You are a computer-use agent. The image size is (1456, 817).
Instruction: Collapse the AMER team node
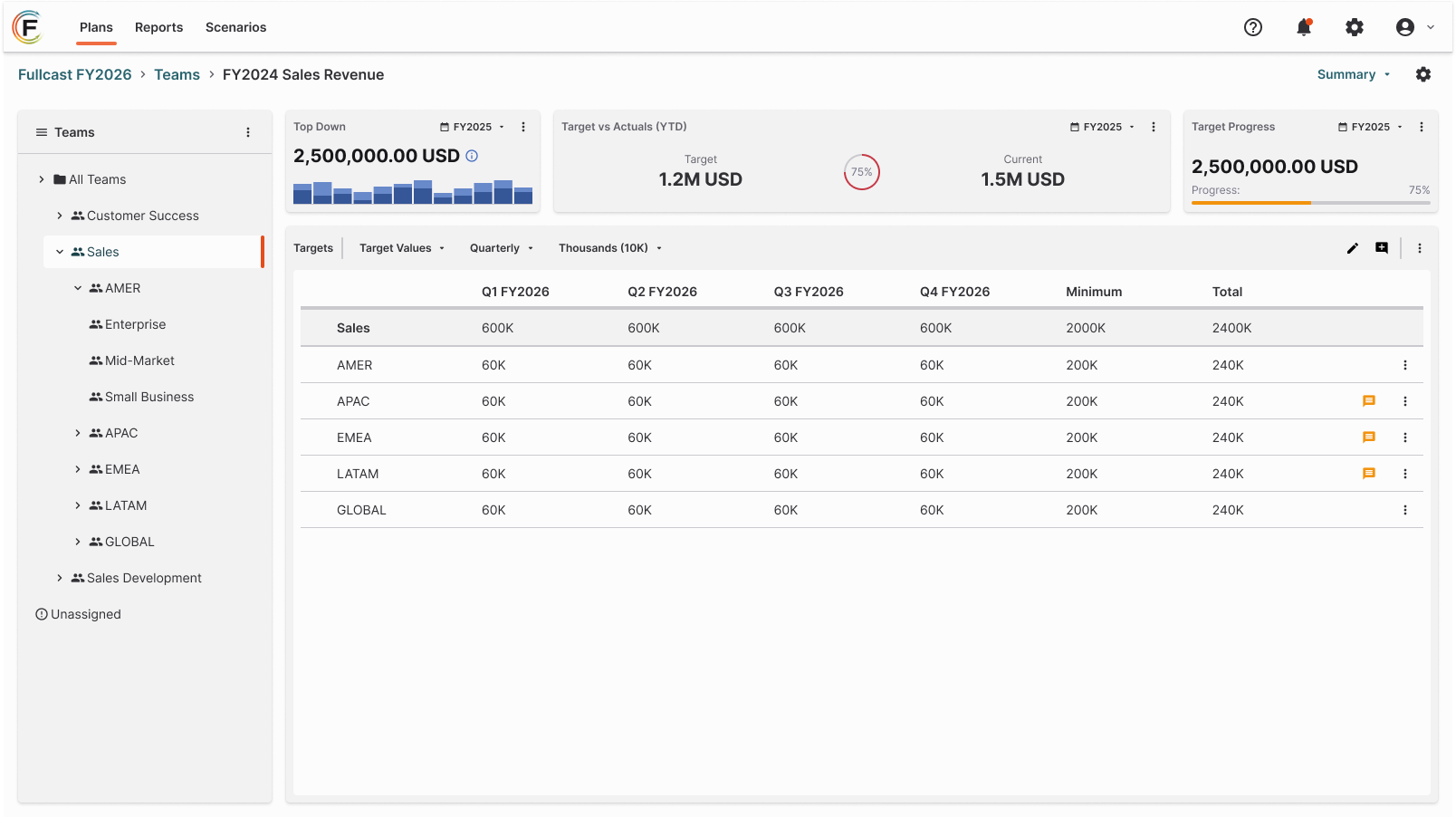[x=78, y=288]
